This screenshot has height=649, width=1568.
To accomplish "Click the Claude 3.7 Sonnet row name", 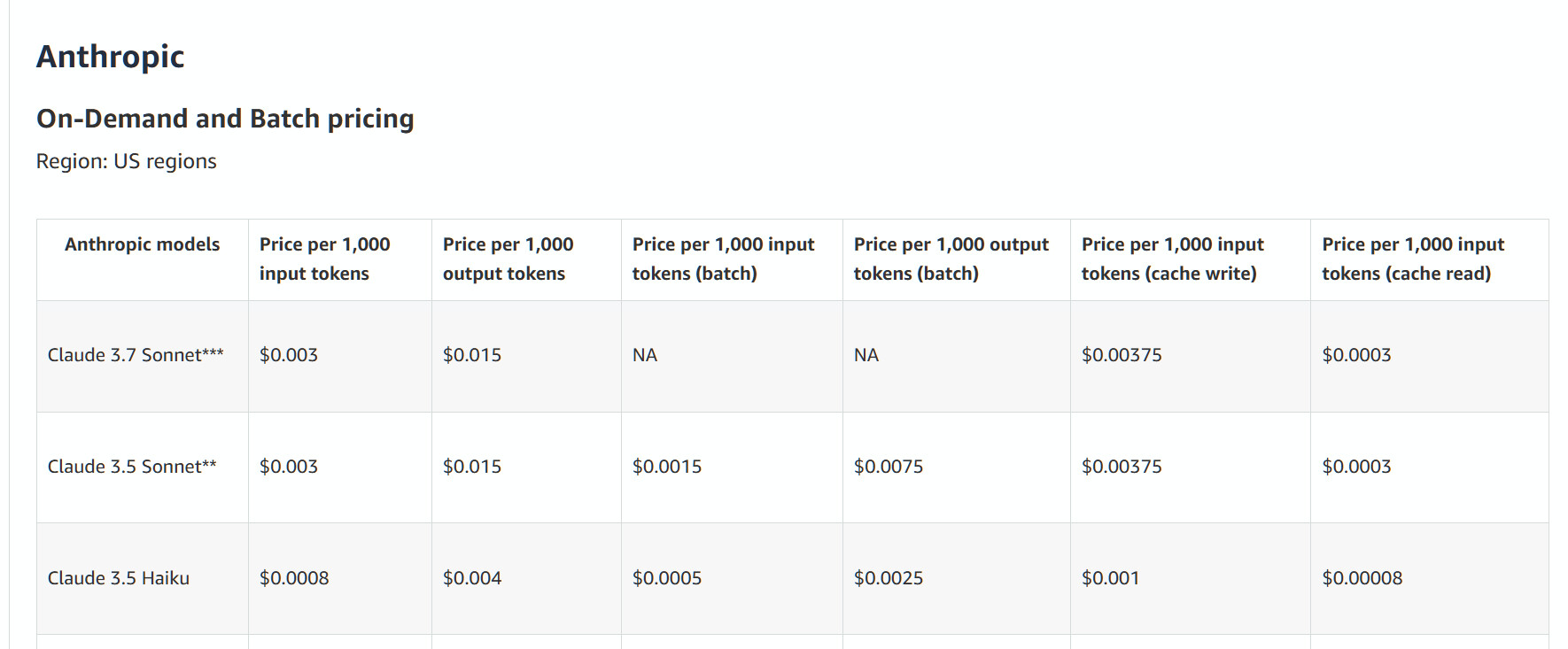I will [135, 355].
